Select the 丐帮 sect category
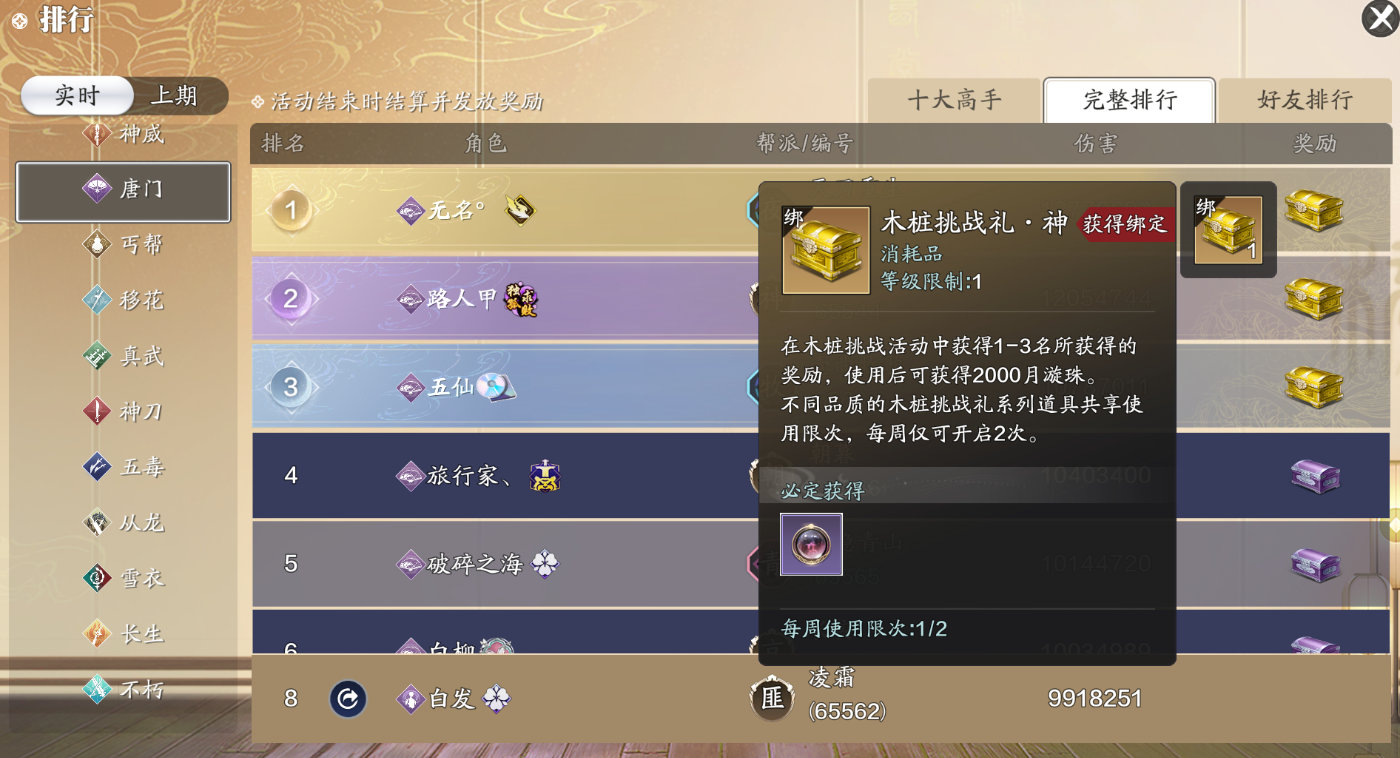1400x758 pixels. click(123, 245)
